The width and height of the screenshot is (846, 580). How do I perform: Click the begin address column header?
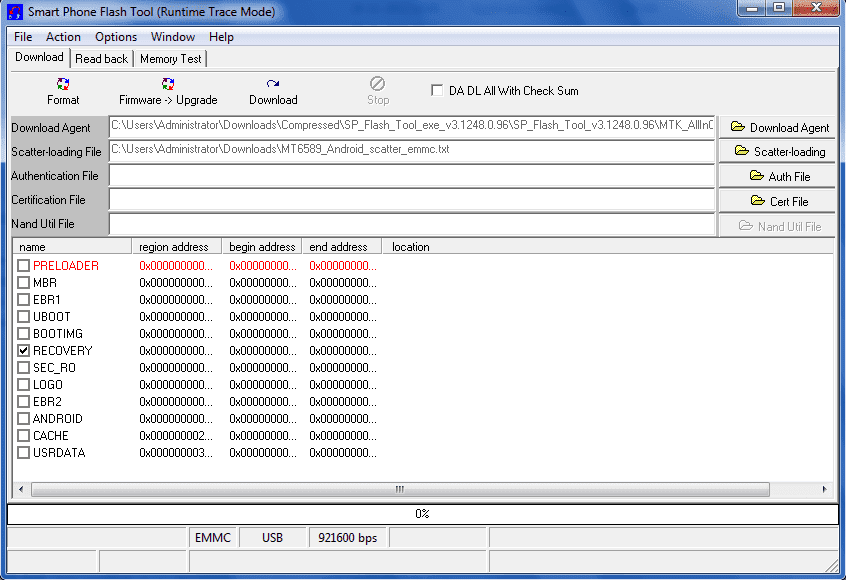click(262, 247)
